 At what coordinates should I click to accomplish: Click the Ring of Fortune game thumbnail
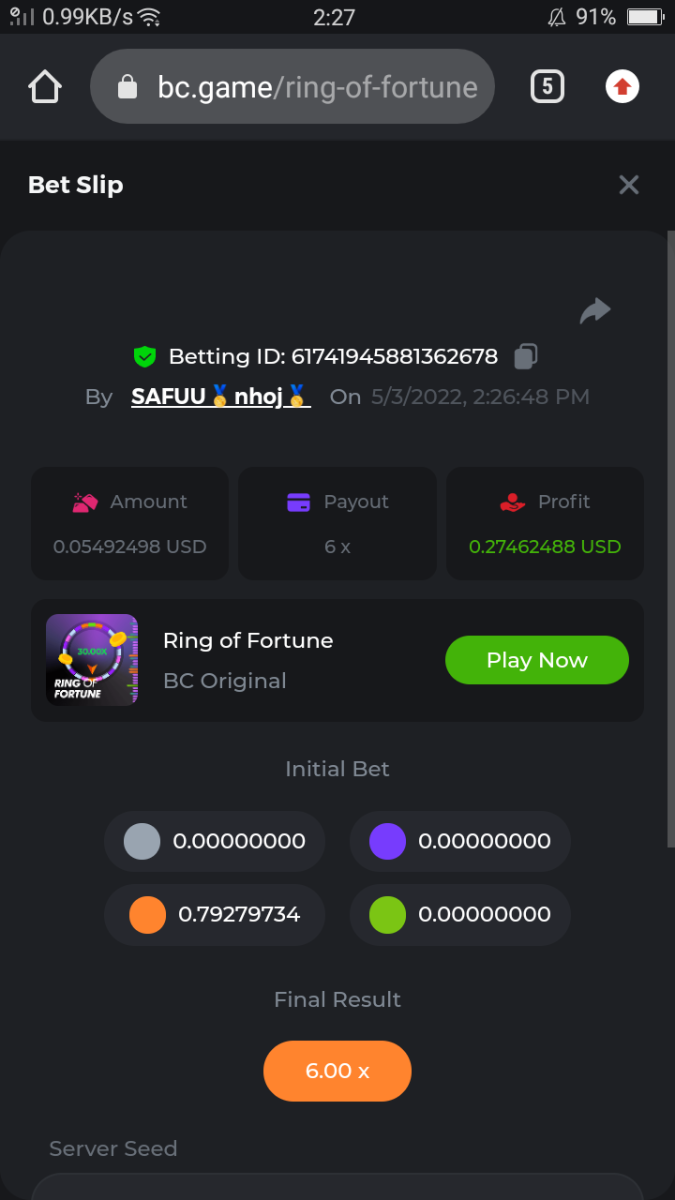pos(92,660)
